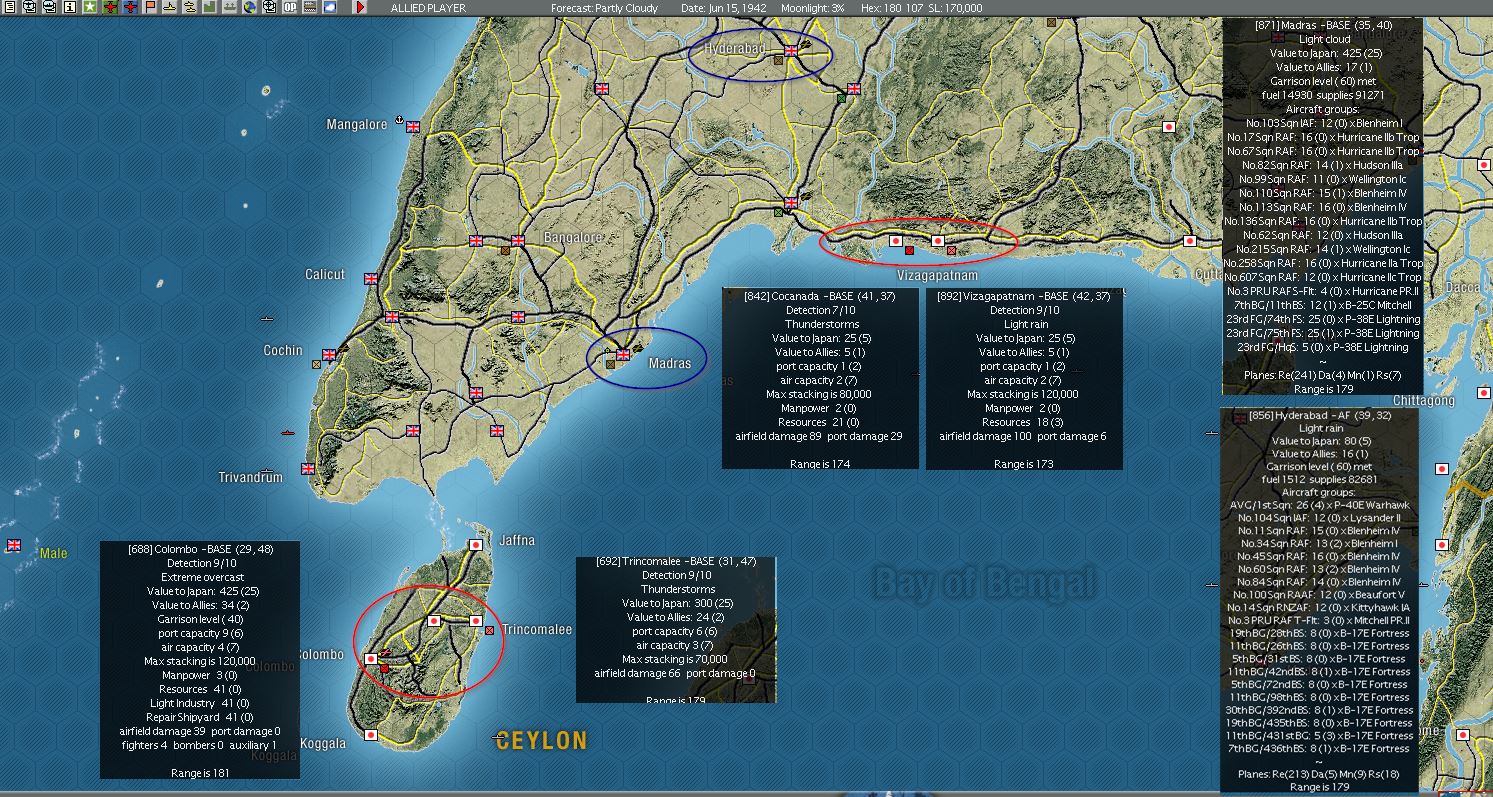This screenshot has height=797, width=1493.
Task: Click the 'ALLIED PLAYER' label in top bar
Action: pyautogui.click(x=428, y=8)
